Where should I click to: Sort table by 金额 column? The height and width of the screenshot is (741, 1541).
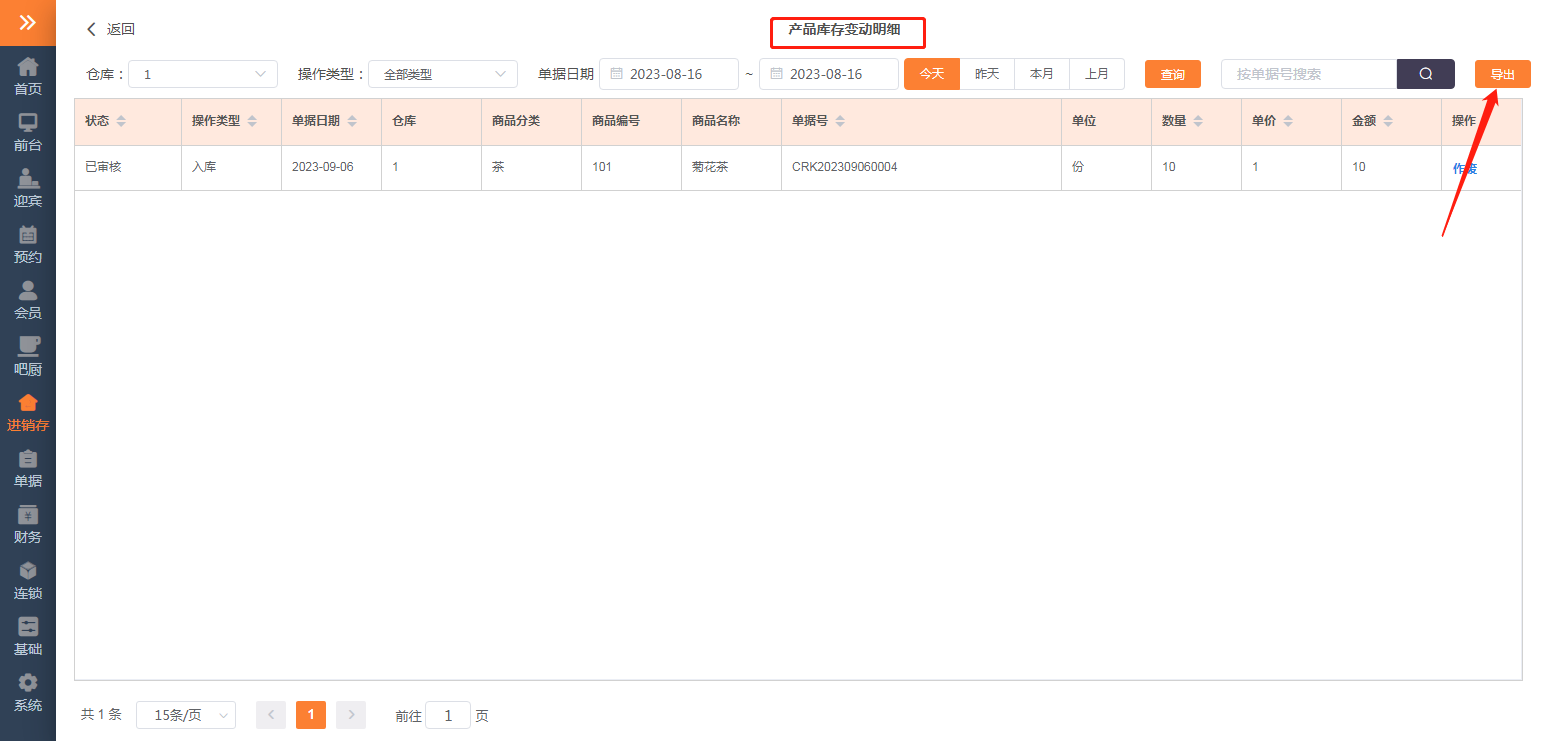1388,121
